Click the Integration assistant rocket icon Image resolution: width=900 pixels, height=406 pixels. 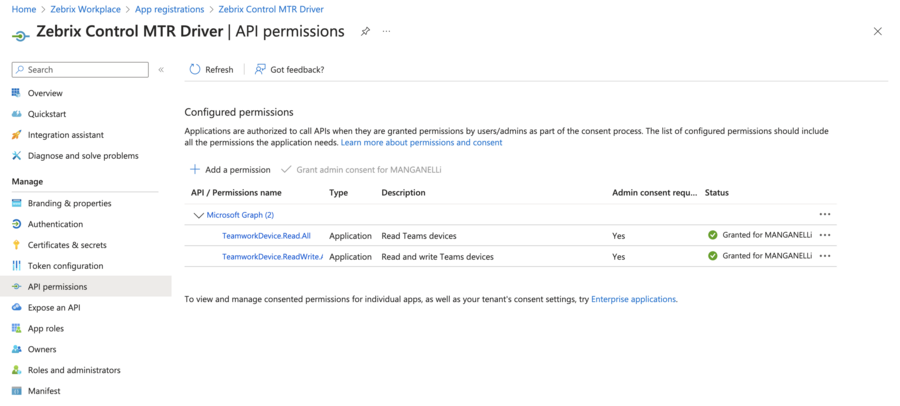17,135
